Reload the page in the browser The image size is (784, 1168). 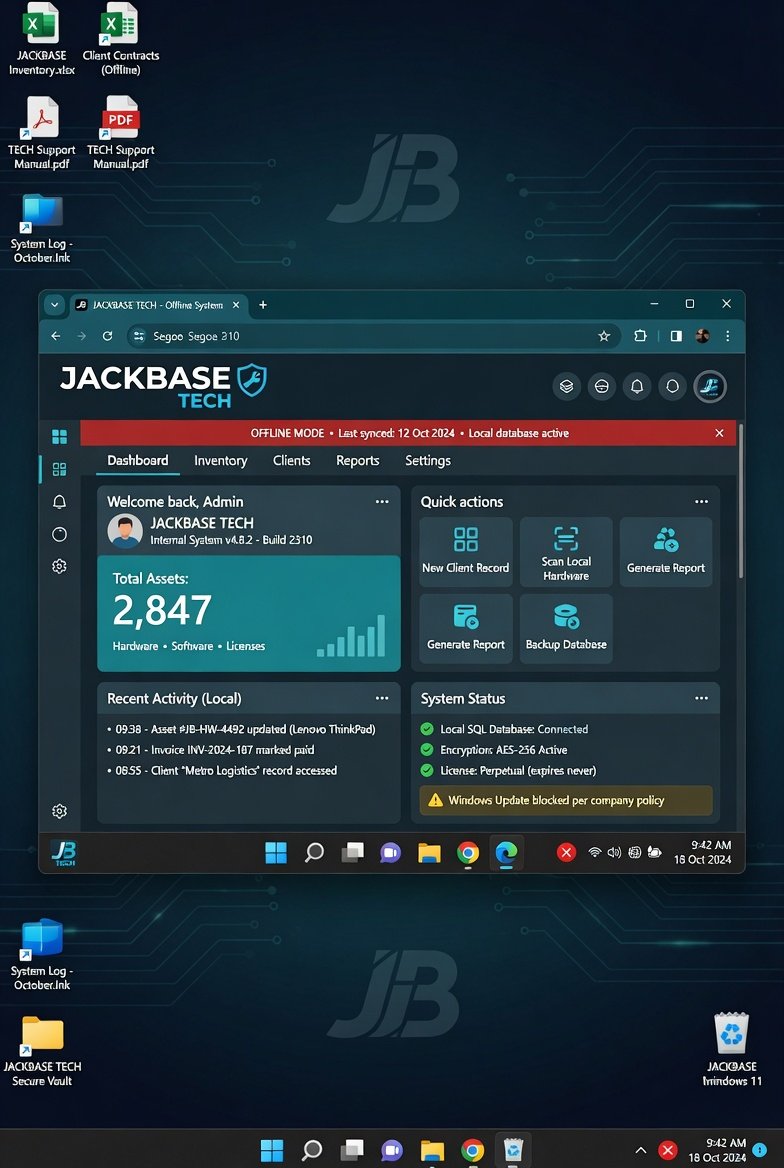107,336
